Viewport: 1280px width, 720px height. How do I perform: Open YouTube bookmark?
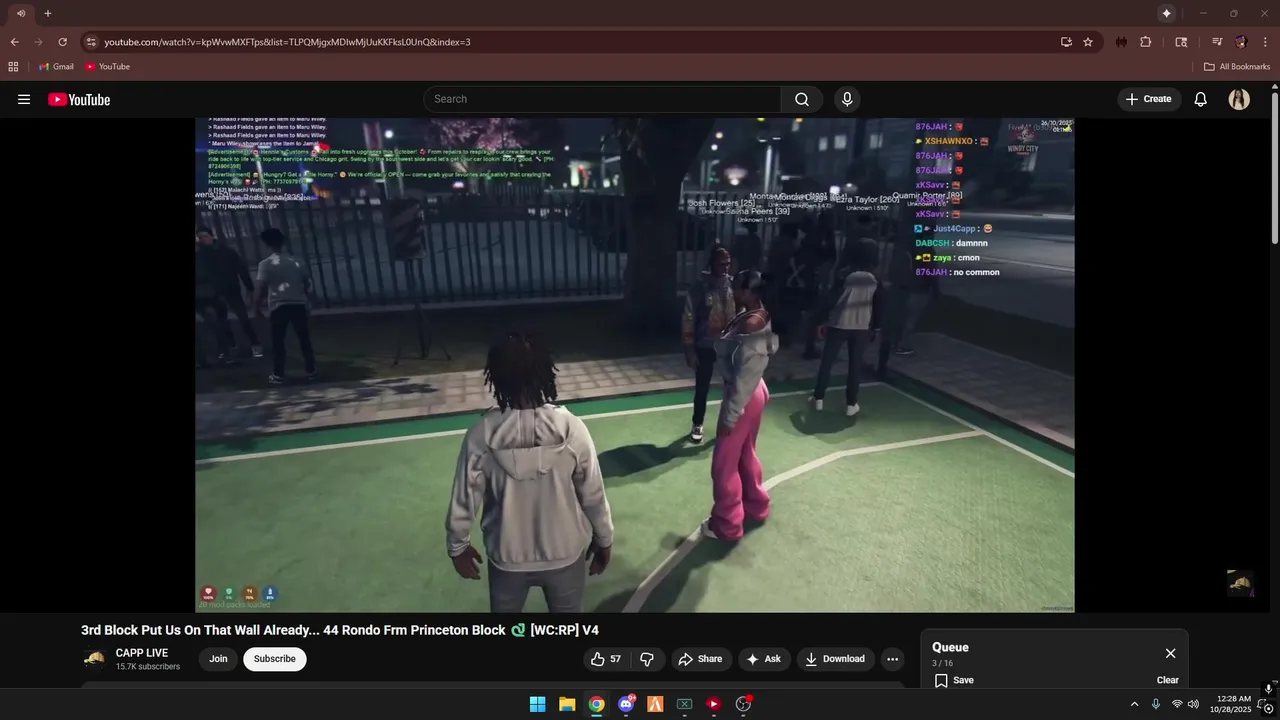point(108,67)
